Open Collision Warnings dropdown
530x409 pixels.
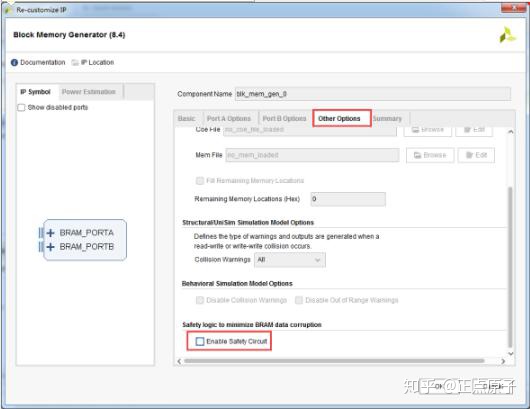(x=290, y=260)
